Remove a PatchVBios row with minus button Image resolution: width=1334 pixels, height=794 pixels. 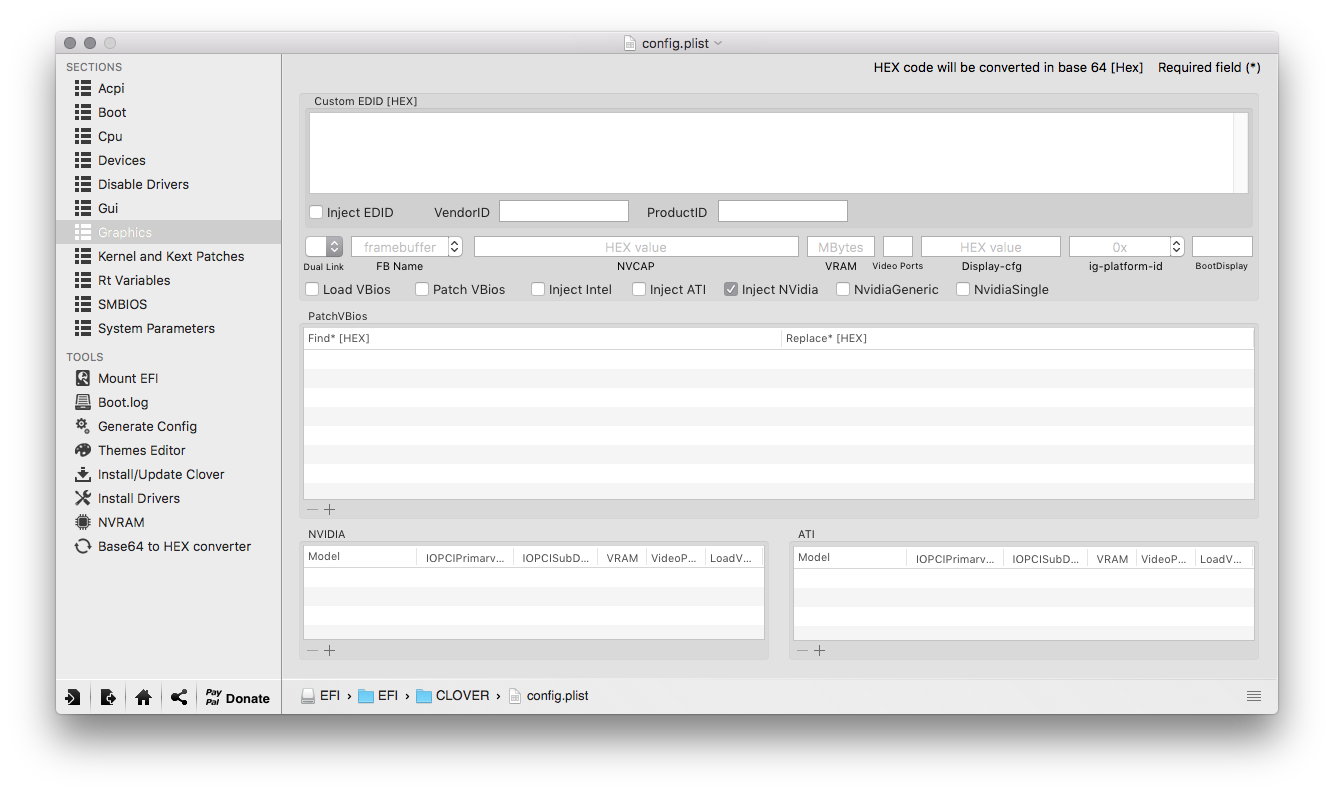point(312,509)
